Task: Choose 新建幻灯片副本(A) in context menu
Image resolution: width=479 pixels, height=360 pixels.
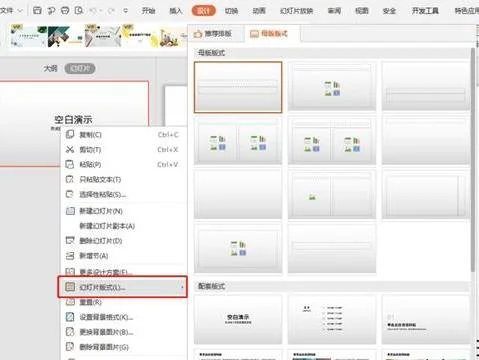Action: point(122,226)
